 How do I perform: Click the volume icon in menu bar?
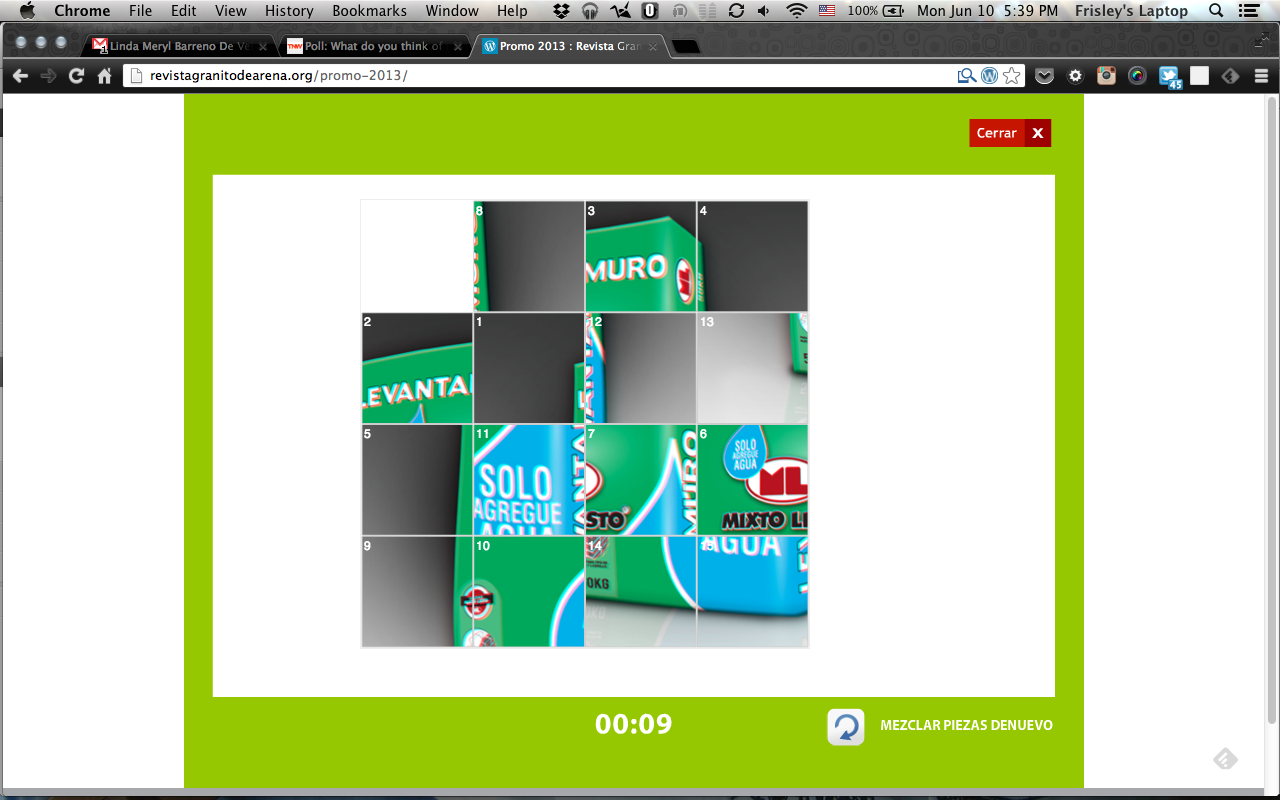coord(764,11)
